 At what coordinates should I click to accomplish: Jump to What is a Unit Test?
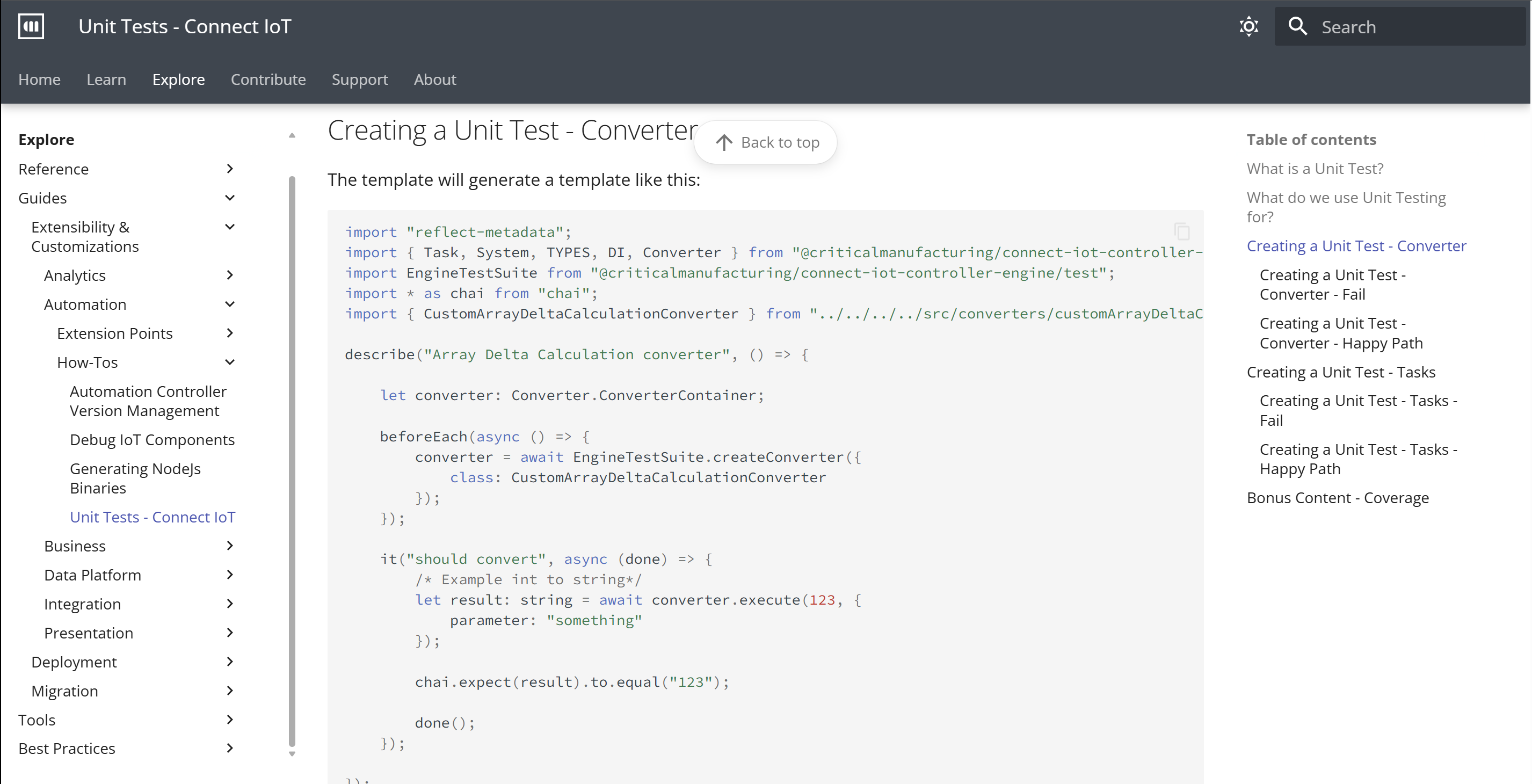tap(1315, 169)
